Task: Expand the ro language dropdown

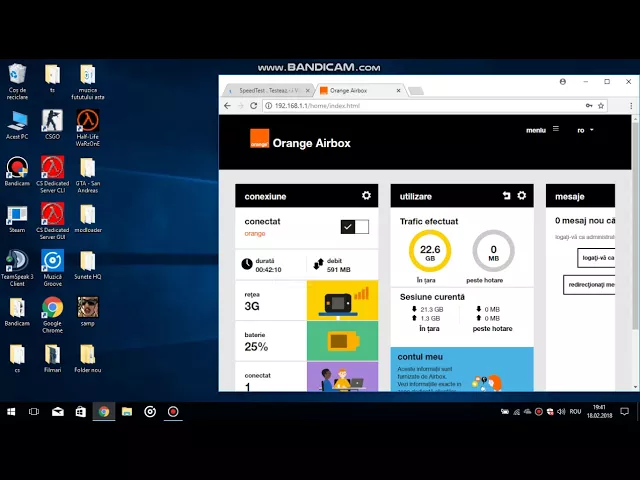Action: [585, 130]
